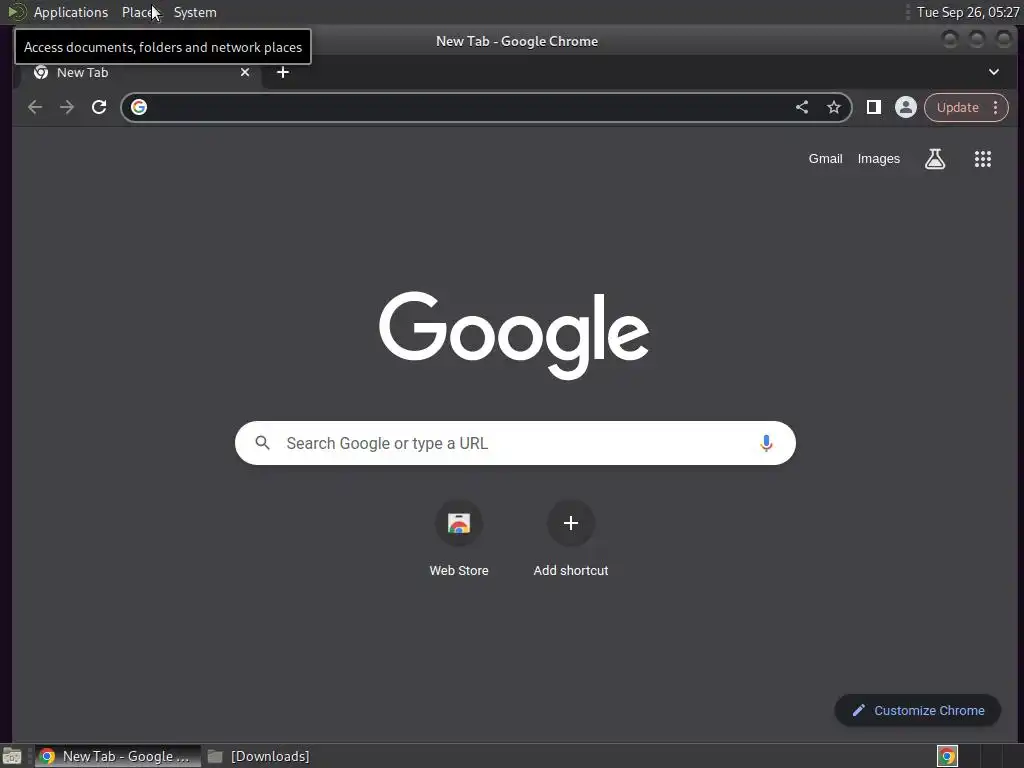This screenshot has width=1024, height=768.
Task: Open the Google apps grid
Action: pyautogui.click(x=983, y=159)
